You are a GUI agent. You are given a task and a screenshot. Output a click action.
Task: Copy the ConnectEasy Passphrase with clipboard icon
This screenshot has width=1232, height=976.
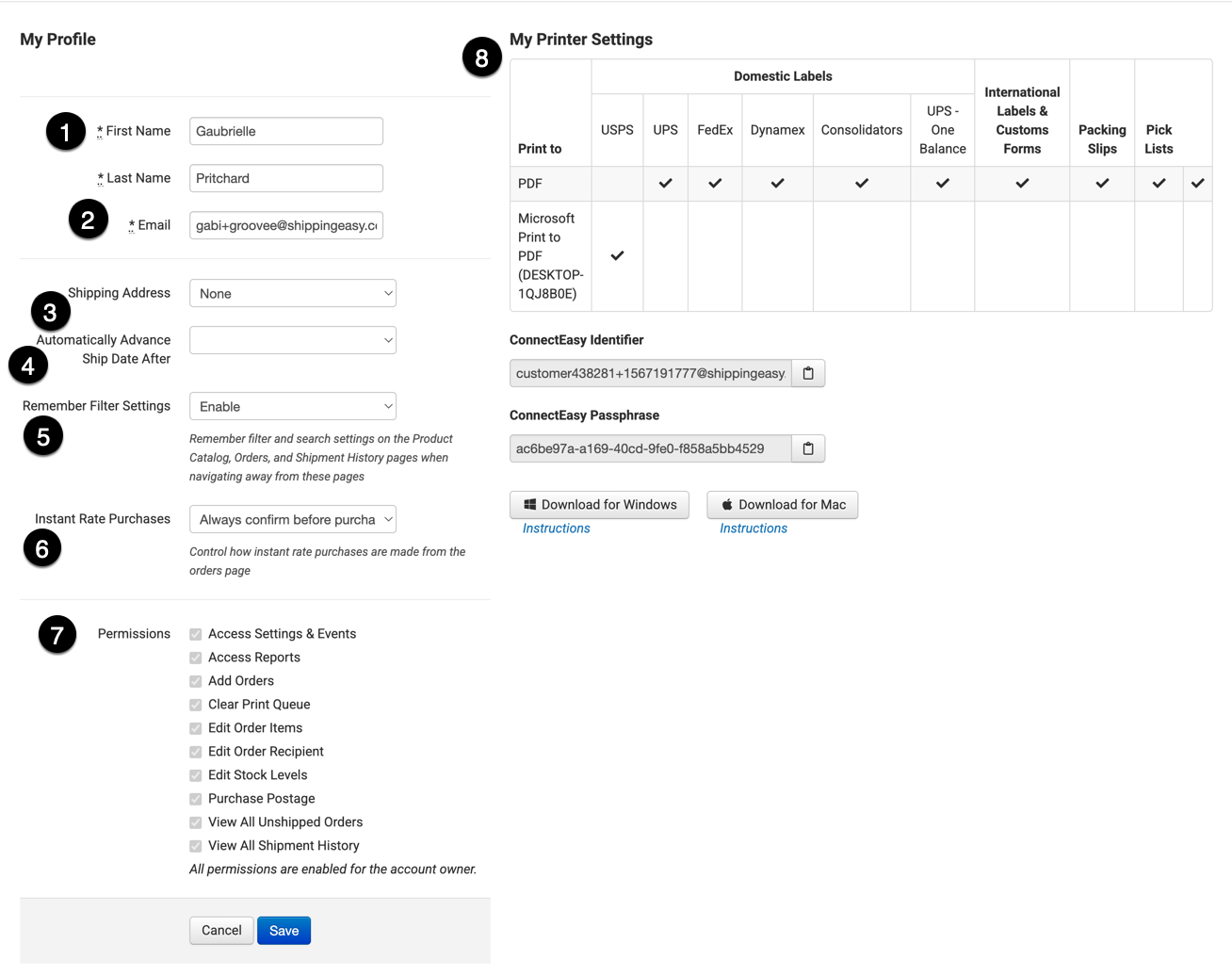808,448
